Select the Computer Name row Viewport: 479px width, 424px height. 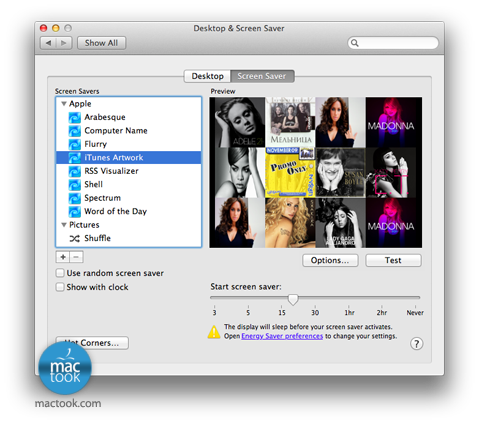129,131
